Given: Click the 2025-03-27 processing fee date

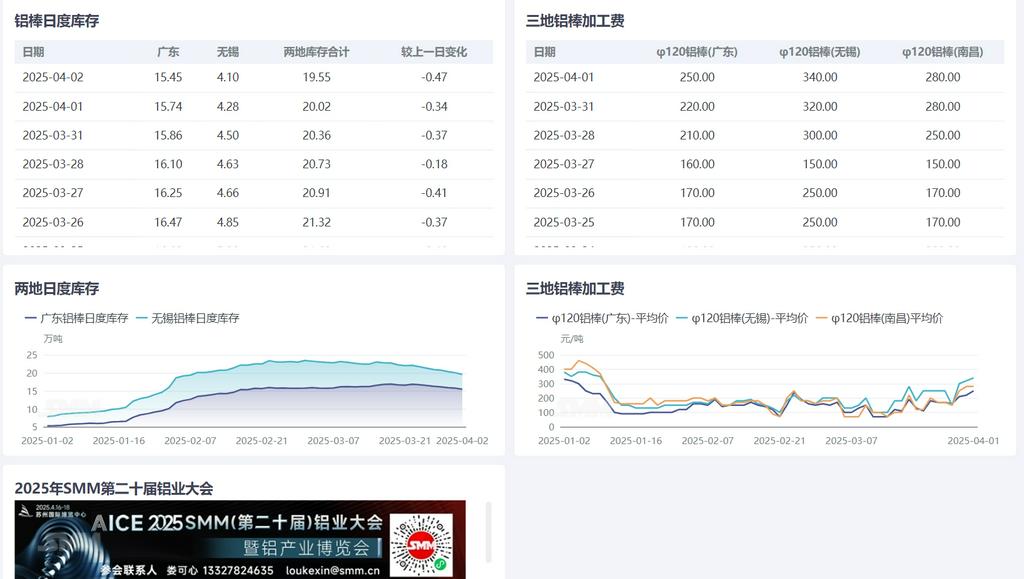Looking at the screenshot, I should click(564, 164).
